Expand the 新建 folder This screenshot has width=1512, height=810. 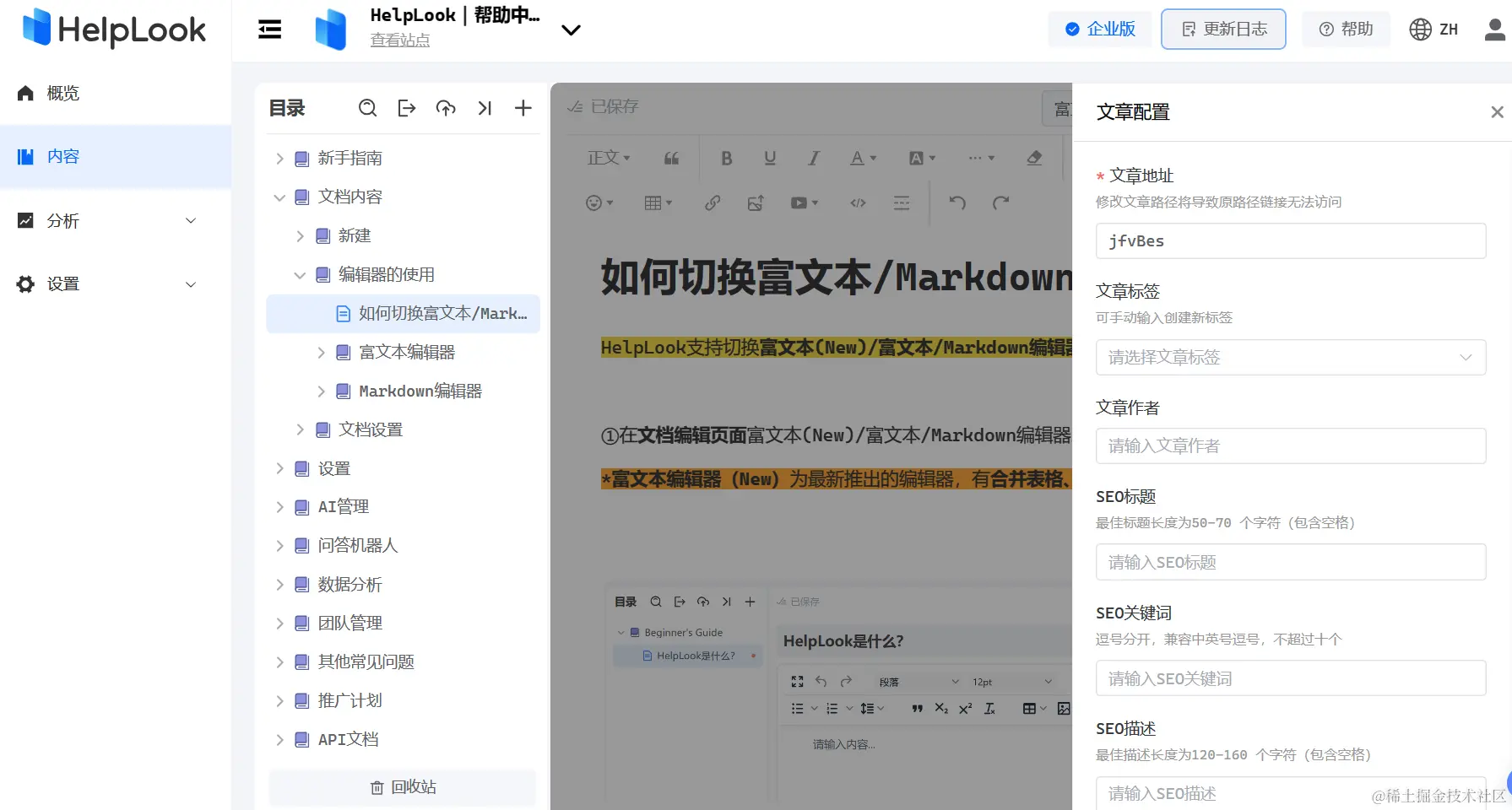click(x=300, y=236)
